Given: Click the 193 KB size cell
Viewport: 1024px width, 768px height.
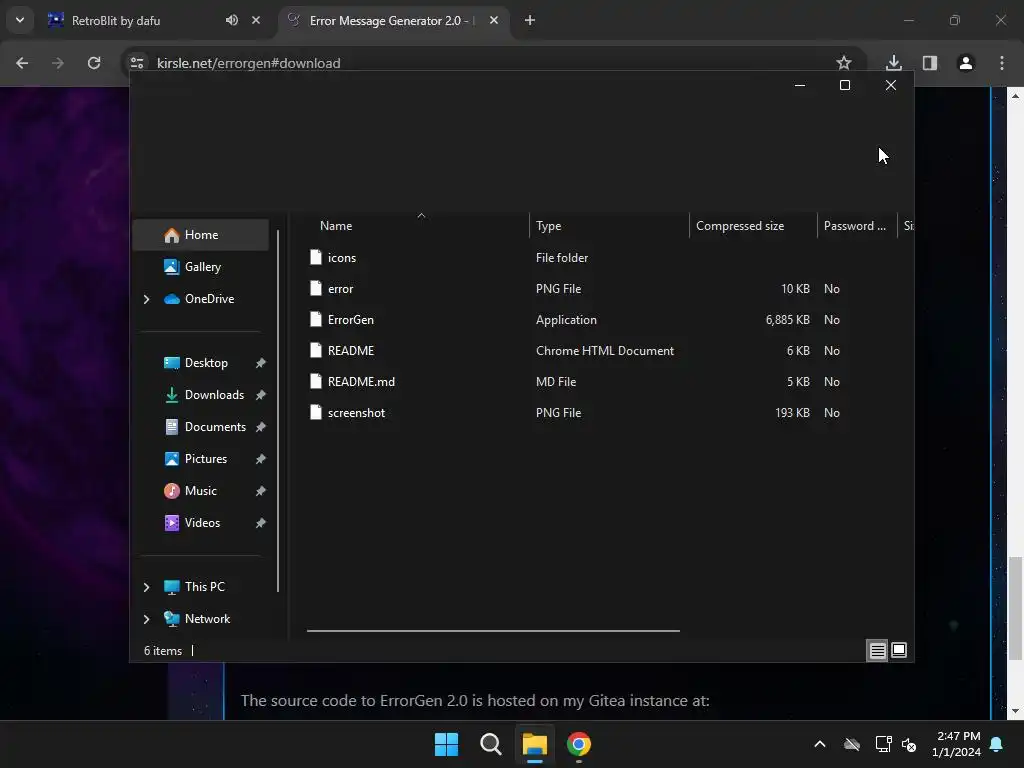Looking at the screenshot, I should pyautogui.click(x=792, y=413).
